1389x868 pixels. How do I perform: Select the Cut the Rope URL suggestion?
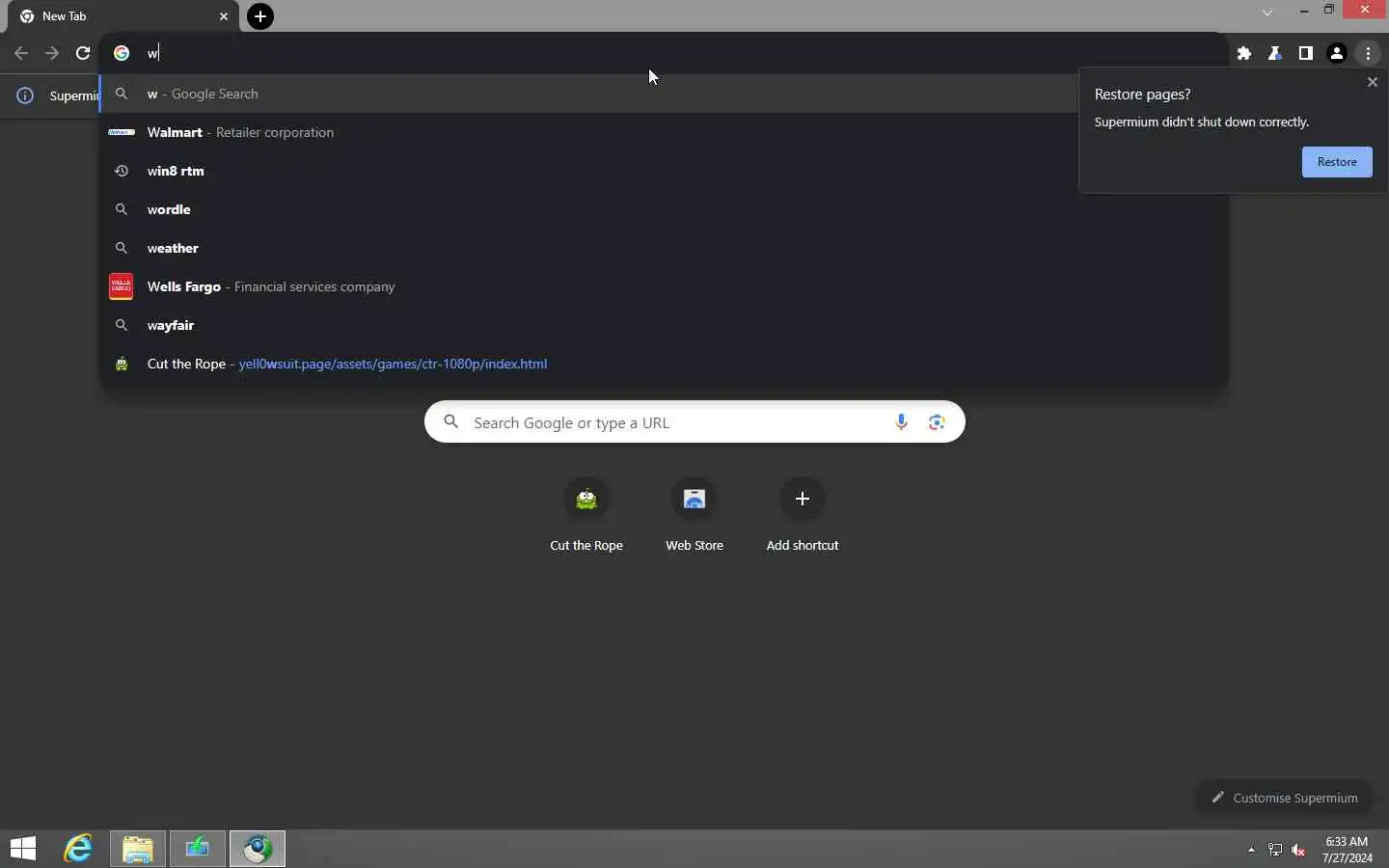(x=664, y=364)
